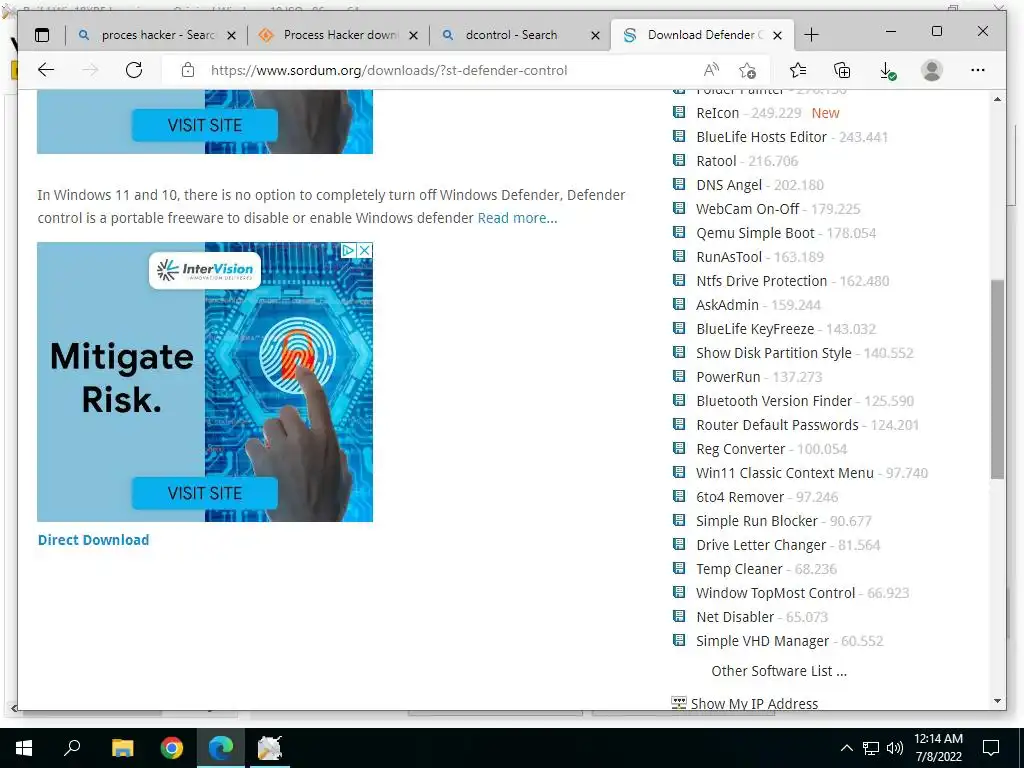Open Simple VHD Manager link

pos(762,641)
